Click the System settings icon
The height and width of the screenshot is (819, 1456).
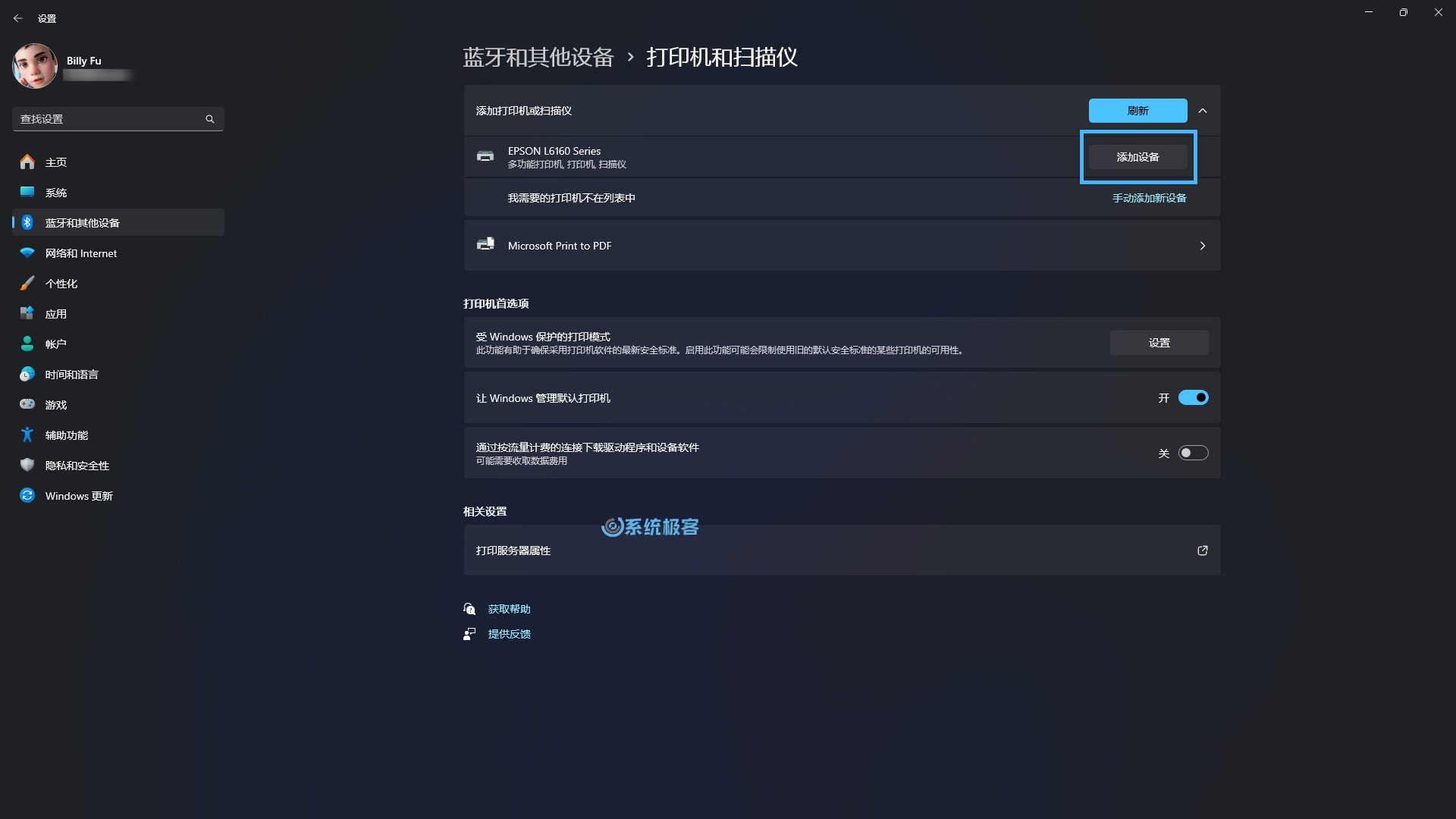point(27,192)
